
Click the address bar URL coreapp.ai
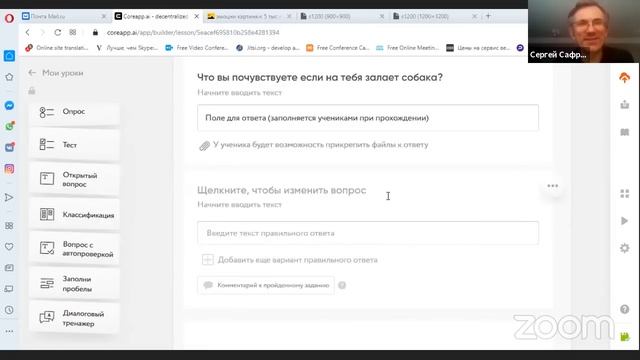point(193,32)
